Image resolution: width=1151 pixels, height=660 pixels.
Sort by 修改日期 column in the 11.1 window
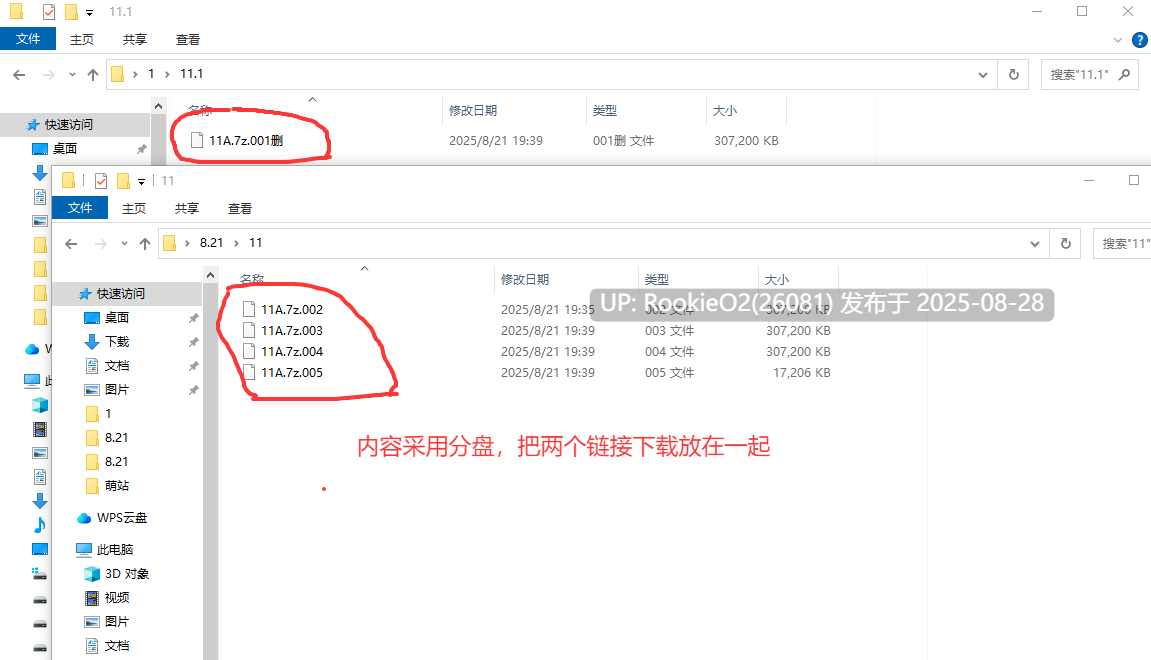pyautogui.click(x=473, y=110)
